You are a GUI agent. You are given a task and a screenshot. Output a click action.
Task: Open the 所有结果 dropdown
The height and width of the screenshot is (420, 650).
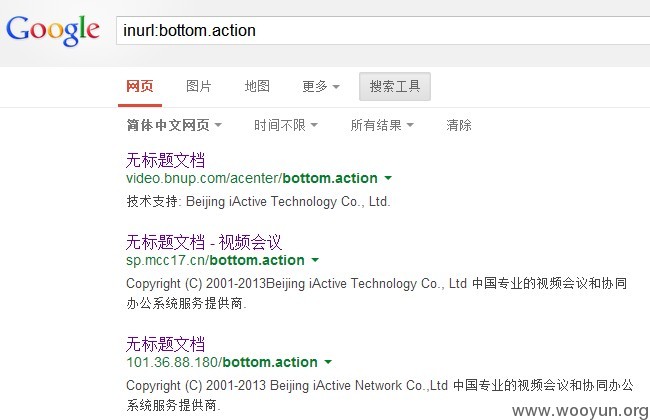tap(382, 125)
